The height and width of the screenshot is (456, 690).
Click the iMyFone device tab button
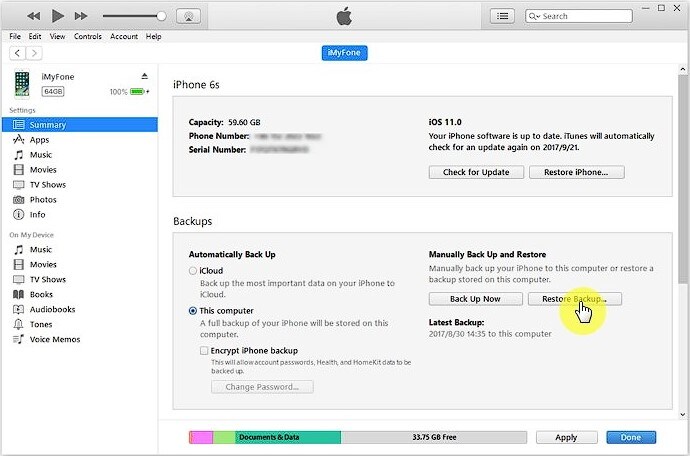pyautogui.click(x=345, y=53)
